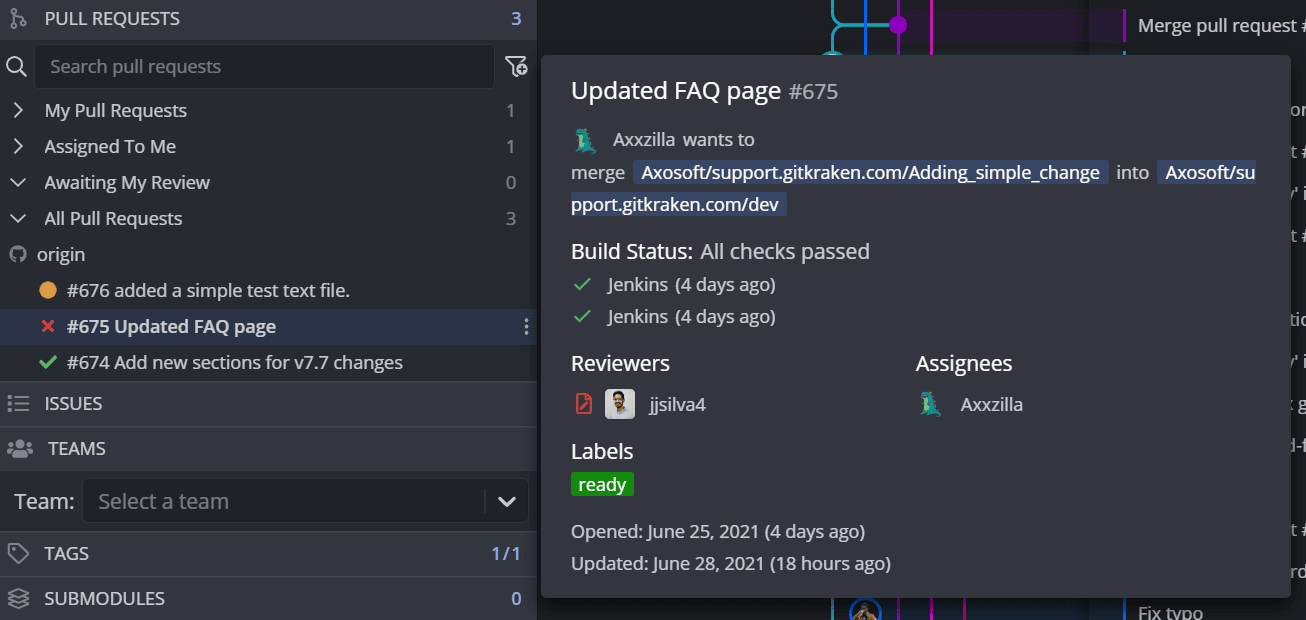The image size is (1306, 620).
Task: Click the GitHub icon next to origin
Action: click(17, 254)
